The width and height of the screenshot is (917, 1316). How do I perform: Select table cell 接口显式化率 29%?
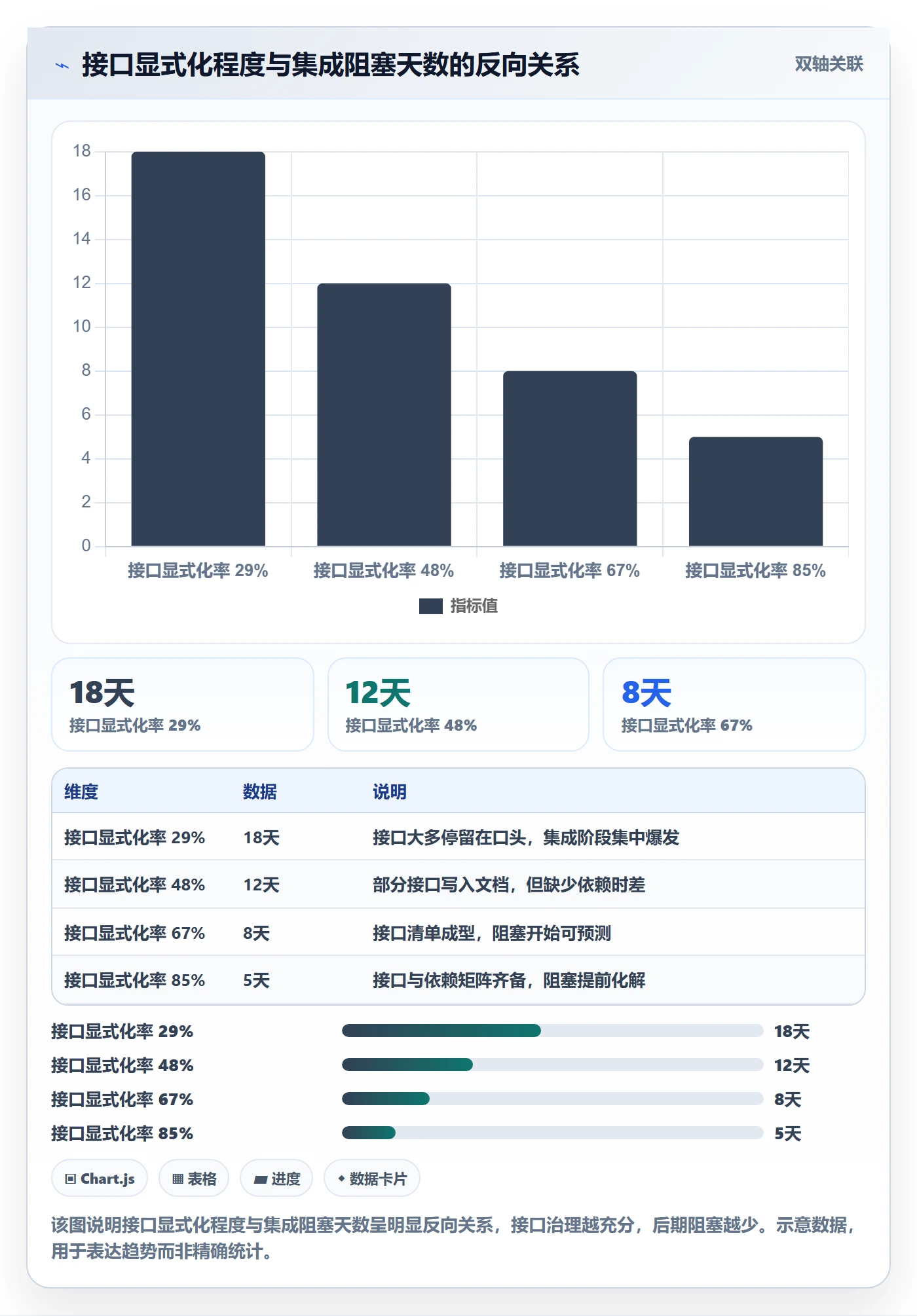(x=134, y=837)
